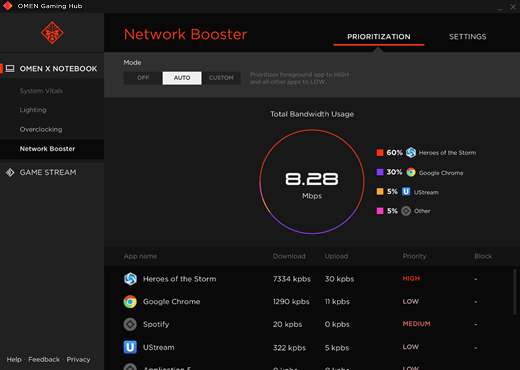Click the UStream icon in app list
Image resolution: width=520 pixels, height=370 pixels.
point(130,347)
